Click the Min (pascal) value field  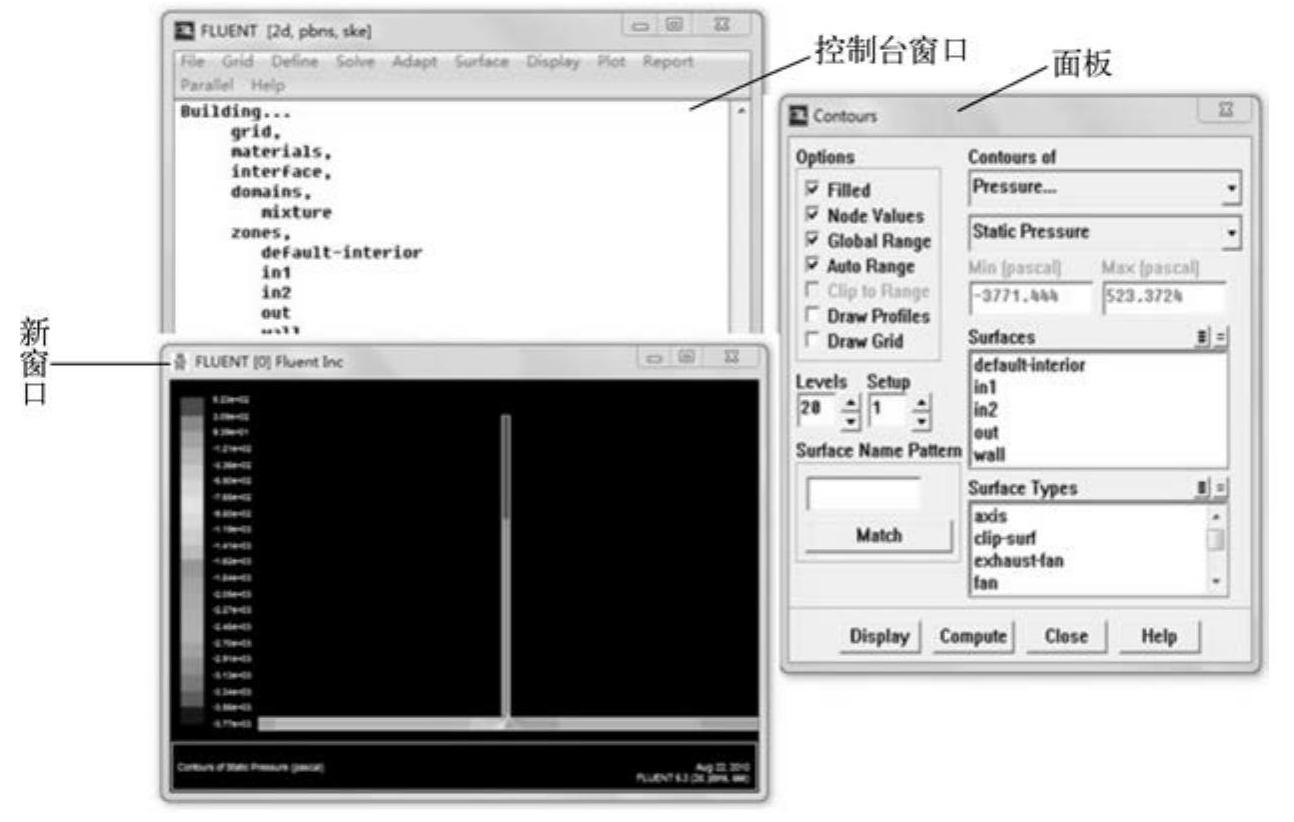point(1030,298)
